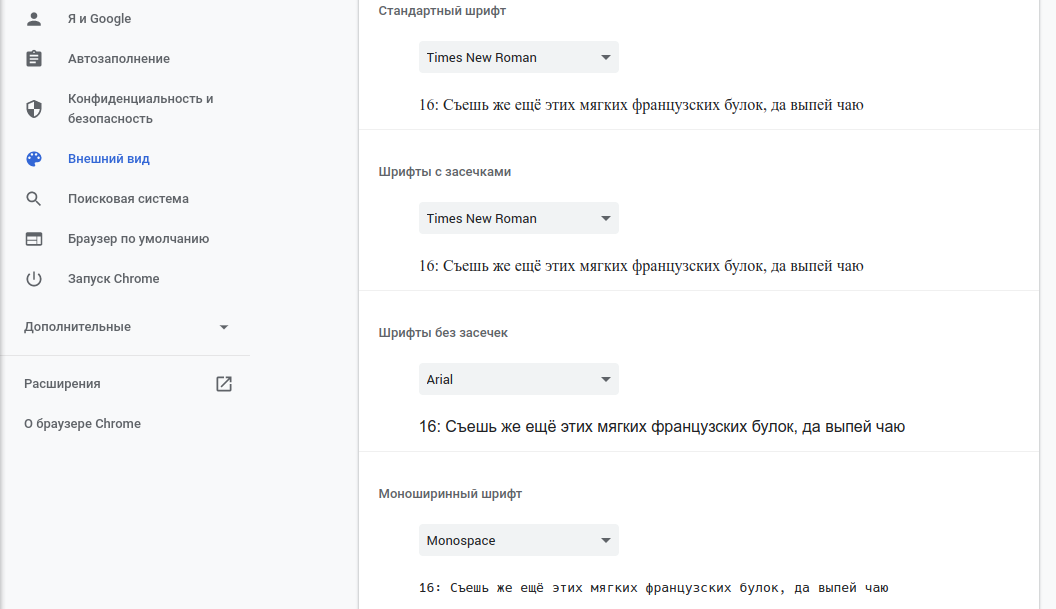Screen dimensions: 1056x609
Task: Click the arrow of the Arial selector
Action: tap(605, 379)
